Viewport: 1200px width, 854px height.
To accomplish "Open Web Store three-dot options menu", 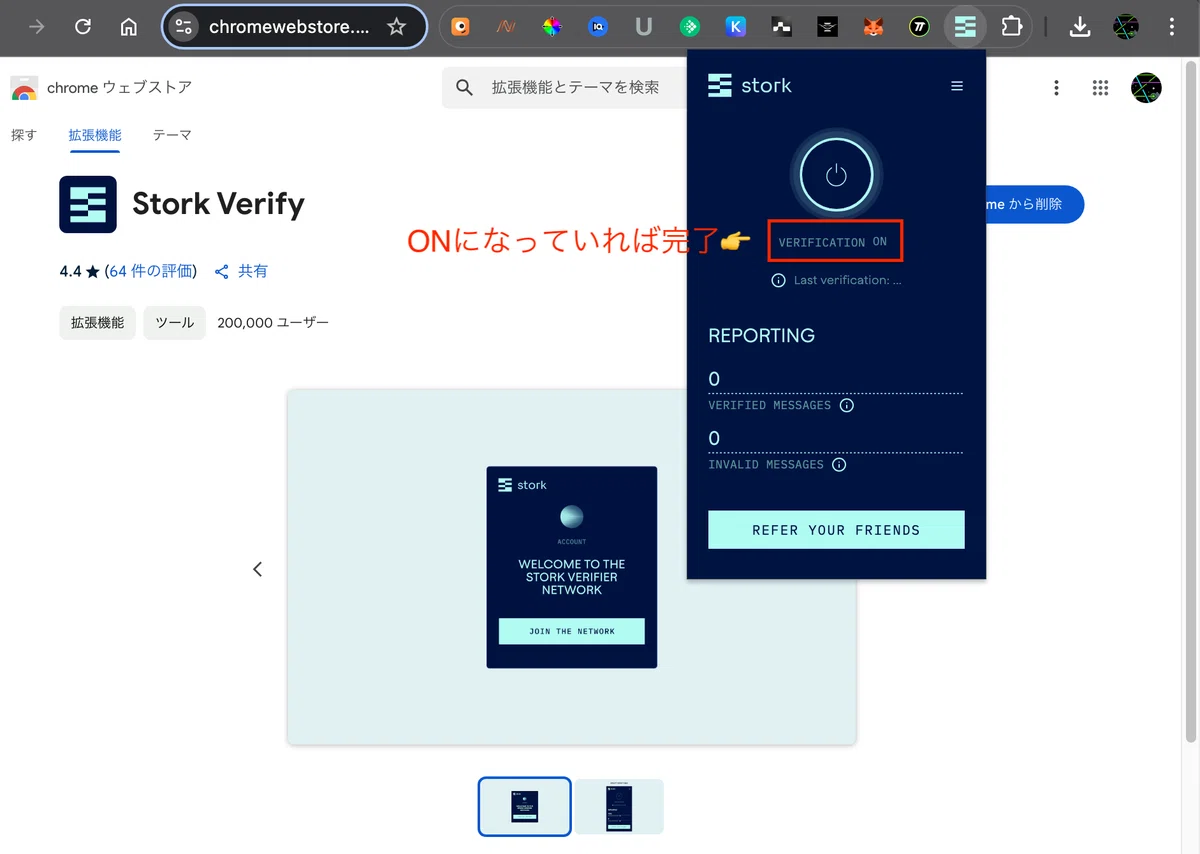I will [x=1056, y=88].
